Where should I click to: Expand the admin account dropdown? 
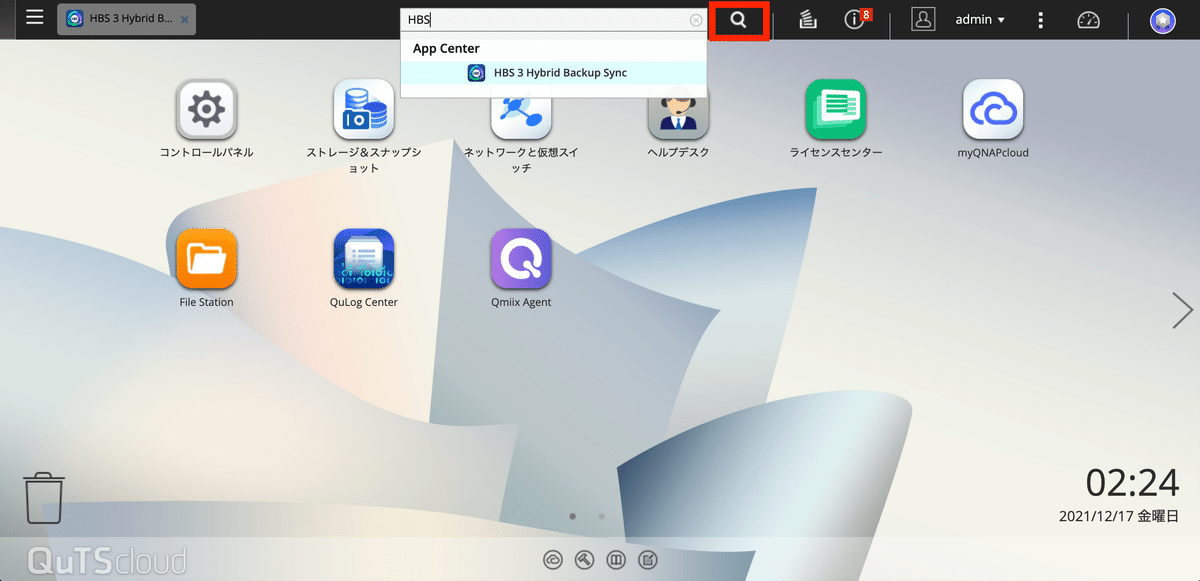tap(980, 20)
